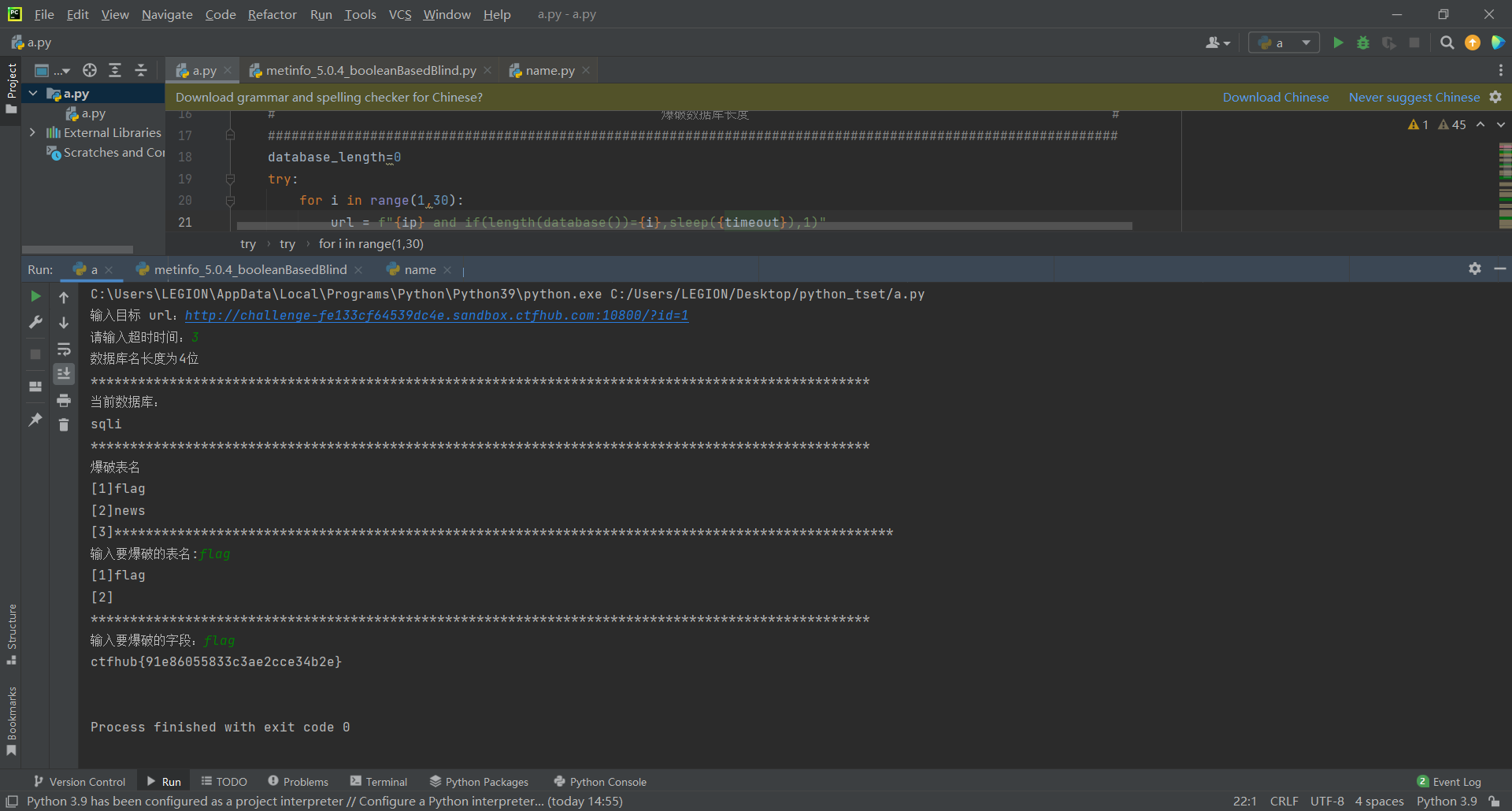1512x811 pixels.
Task: Open Search Everywhere with the magnifier icon
Action: click(x=1447, y=43)
